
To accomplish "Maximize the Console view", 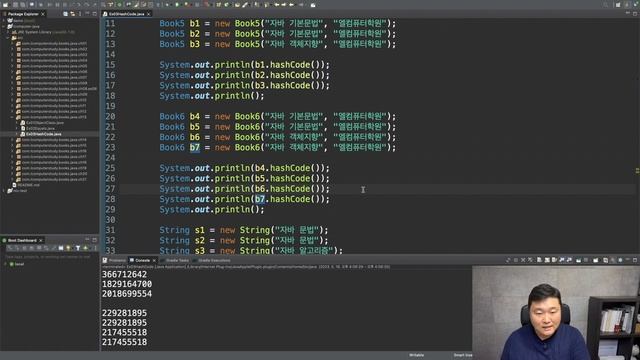I will pos(635,260).
